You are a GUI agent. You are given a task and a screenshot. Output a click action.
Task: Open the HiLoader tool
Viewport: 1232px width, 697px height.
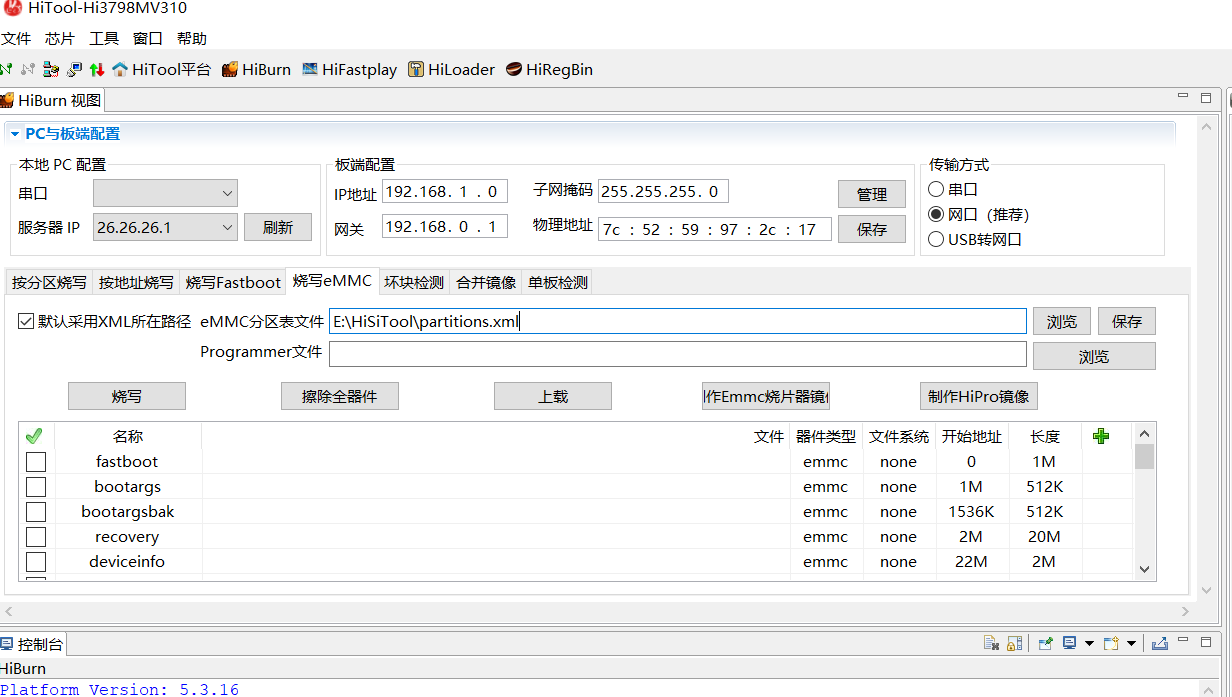pos(451,70)
